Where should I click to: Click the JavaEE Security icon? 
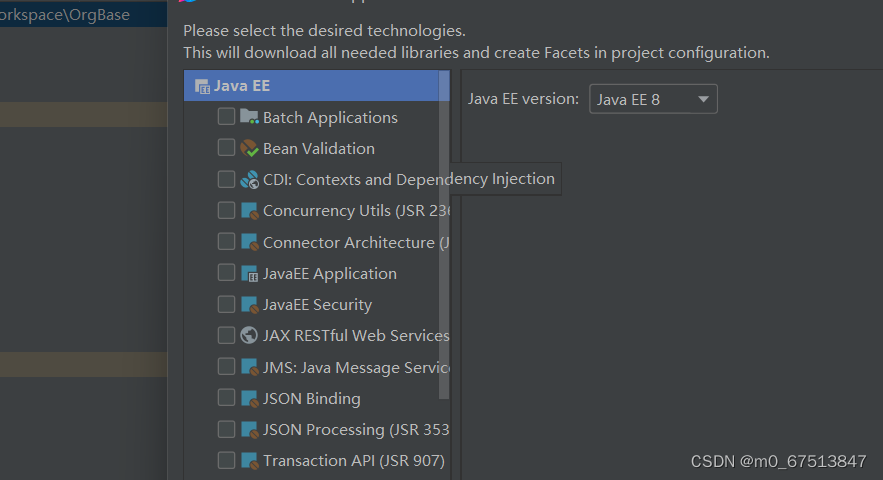[249, 305]
